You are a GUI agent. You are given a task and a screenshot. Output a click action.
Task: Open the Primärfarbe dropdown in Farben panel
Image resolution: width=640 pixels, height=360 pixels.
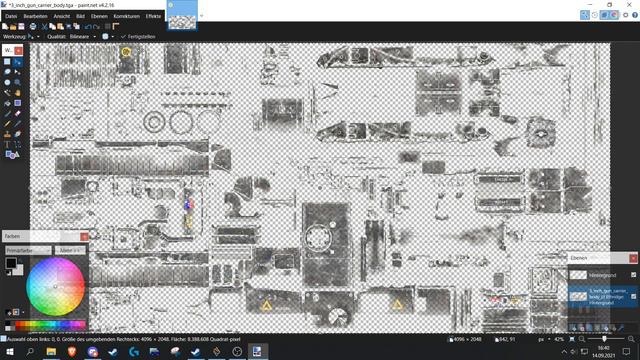(x=28, y=250)
